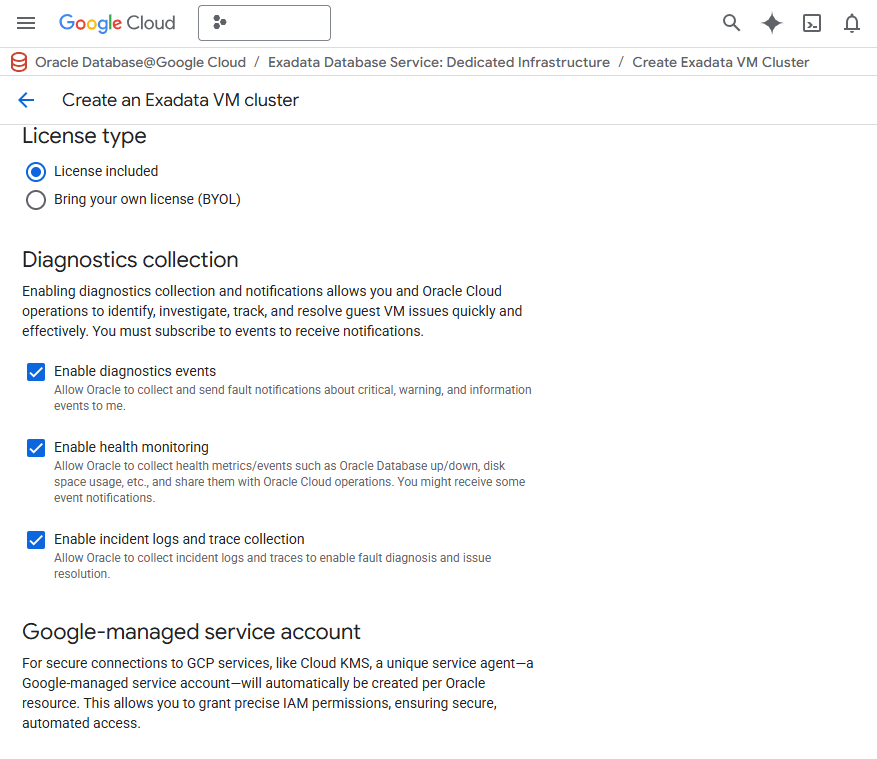Select the page title Create an Exadata VM cluster

180,100
